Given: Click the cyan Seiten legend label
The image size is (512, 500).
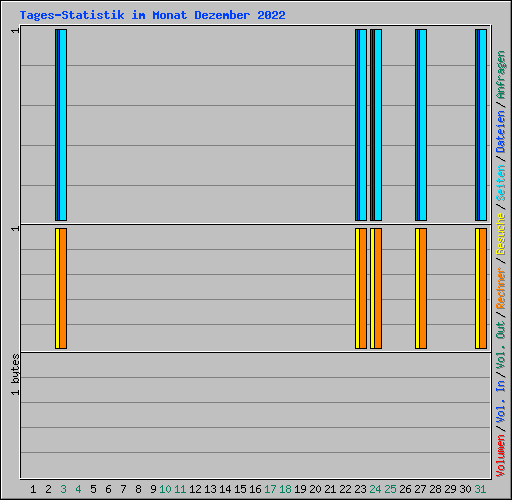Looking at the screenshot, I should click(x=501, y=183).
